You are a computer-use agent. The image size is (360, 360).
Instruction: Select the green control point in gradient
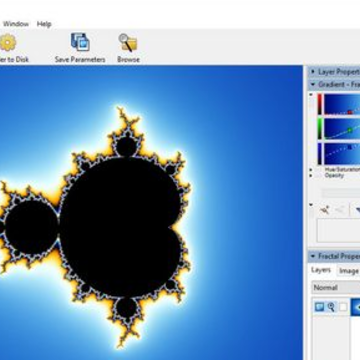(349, 130)
